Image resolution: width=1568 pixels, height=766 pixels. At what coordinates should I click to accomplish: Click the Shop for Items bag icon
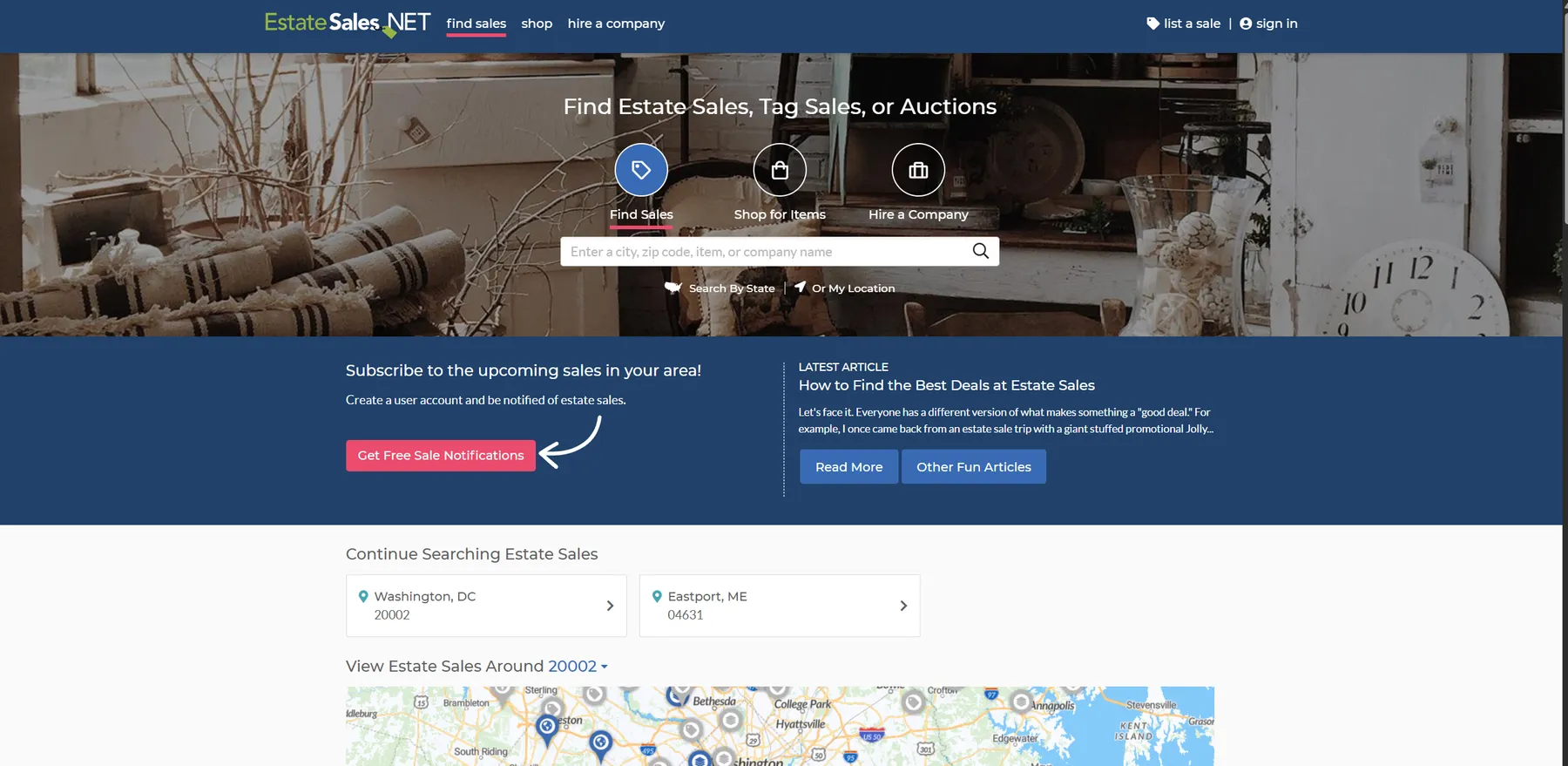coord(780,170)
